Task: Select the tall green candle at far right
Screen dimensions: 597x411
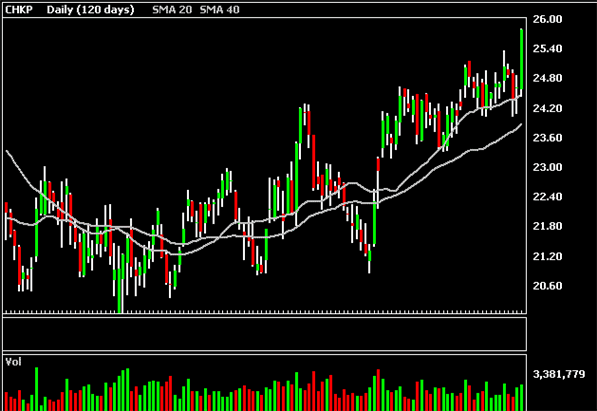Action: 521,60
